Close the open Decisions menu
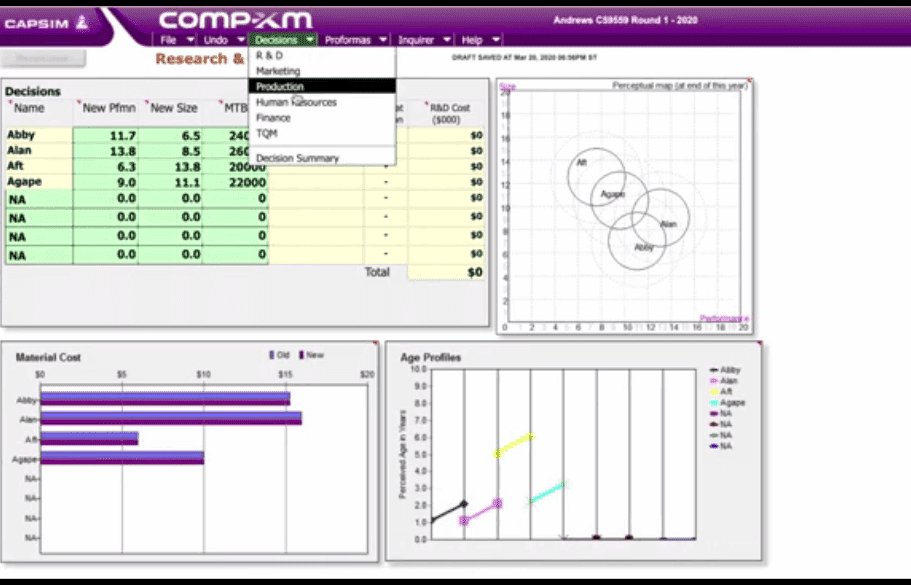 [276, 40]
